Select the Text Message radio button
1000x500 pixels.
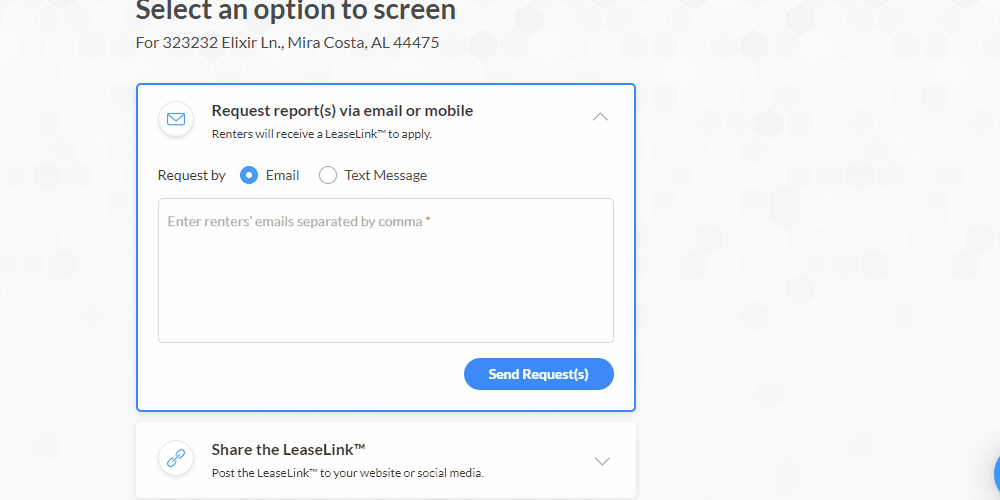click(x=328, y=175)
